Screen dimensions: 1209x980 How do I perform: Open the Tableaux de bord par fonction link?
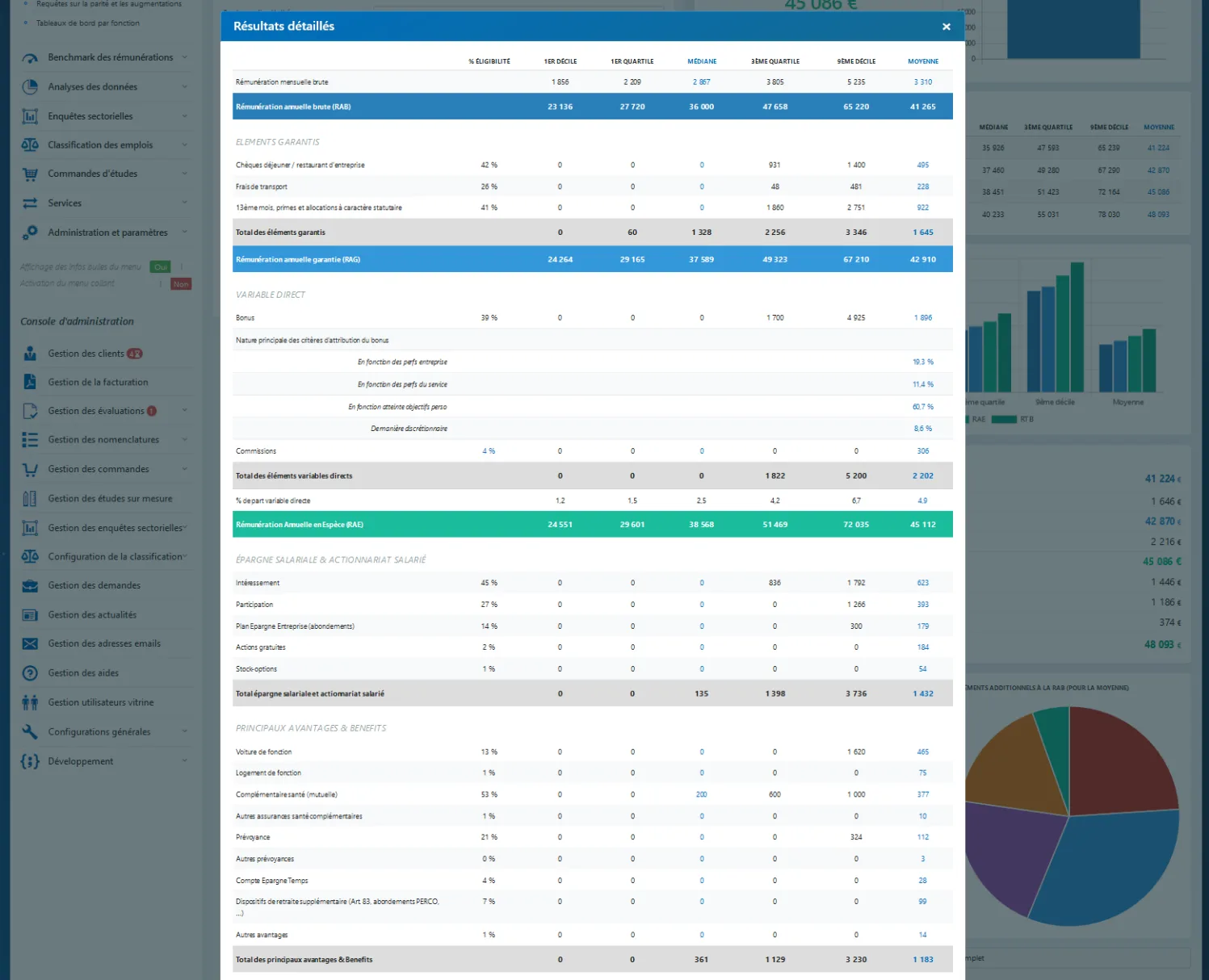tap(88, 23)
